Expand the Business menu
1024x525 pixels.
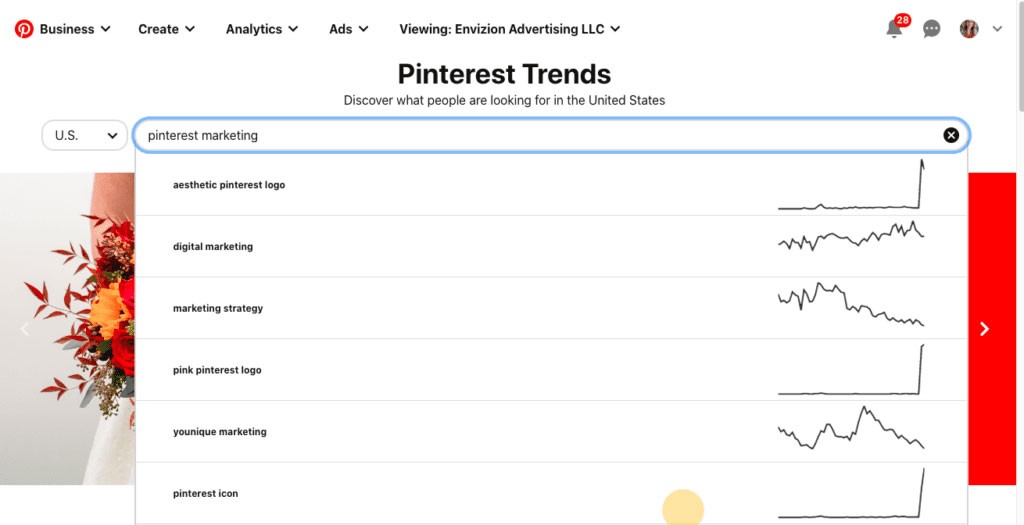pos(75,29)
